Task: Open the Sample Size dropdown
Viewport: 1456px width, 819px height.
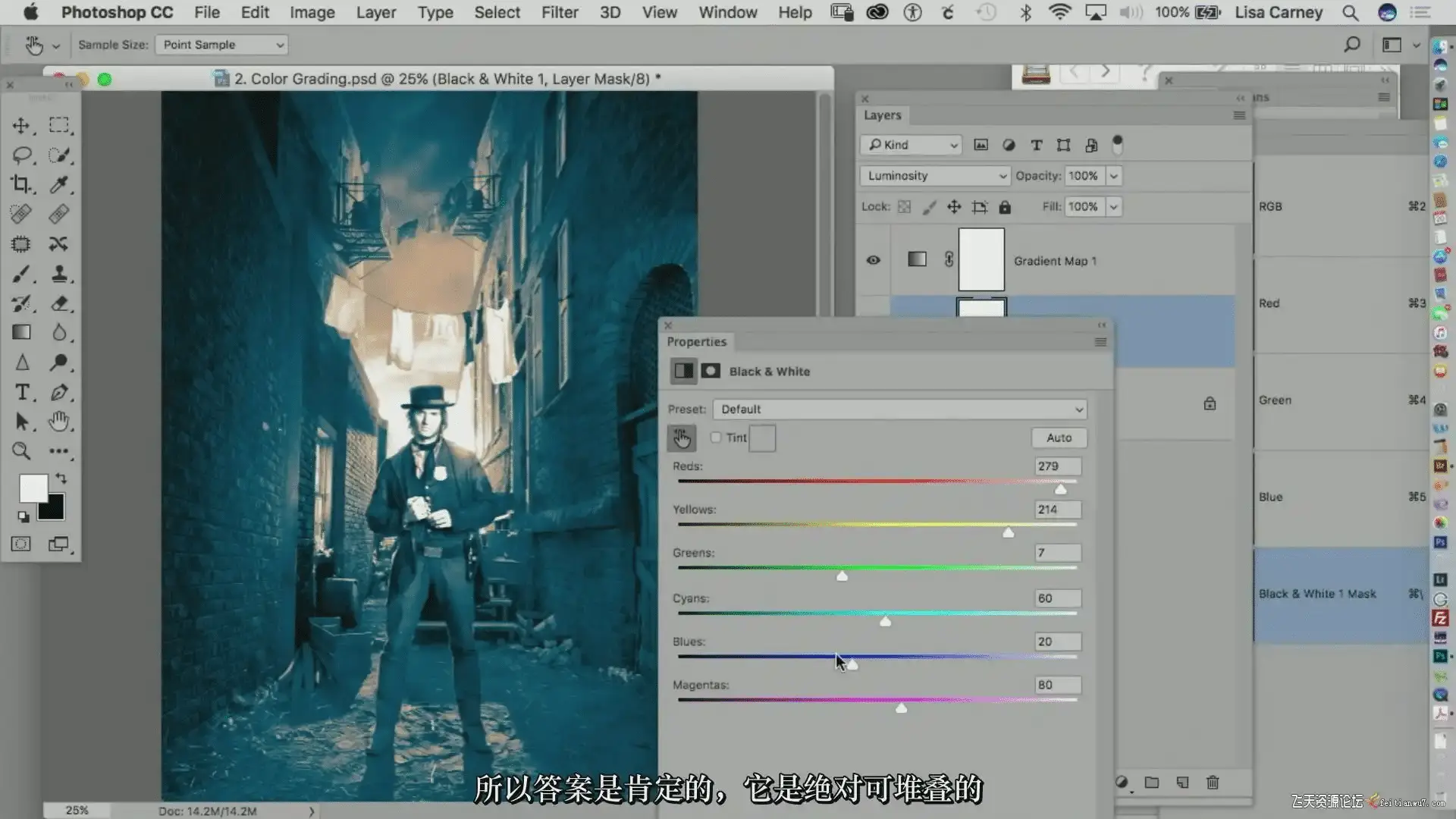Action: coord(221,45)
